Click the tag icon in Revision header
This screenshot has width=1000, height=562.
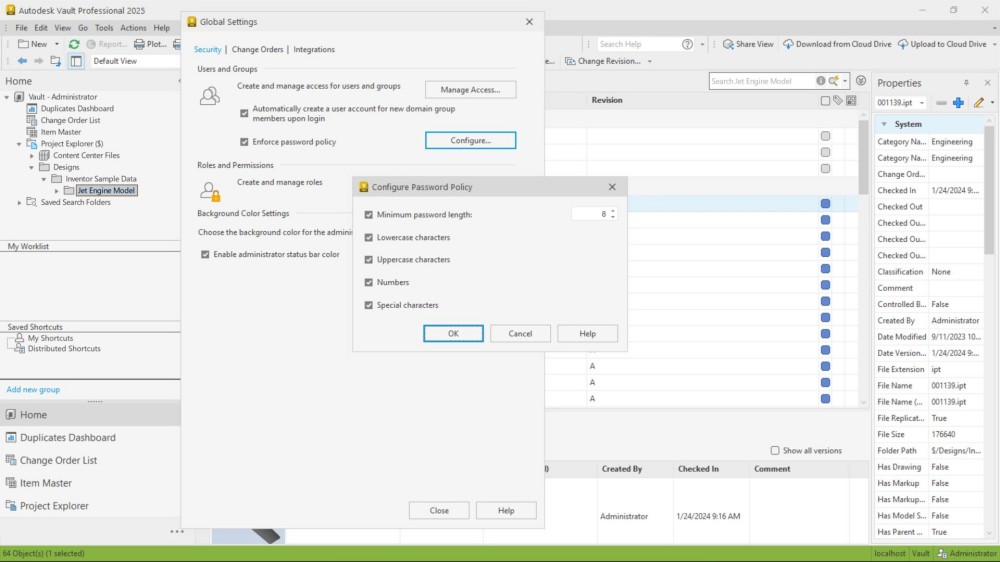point(838,101)
